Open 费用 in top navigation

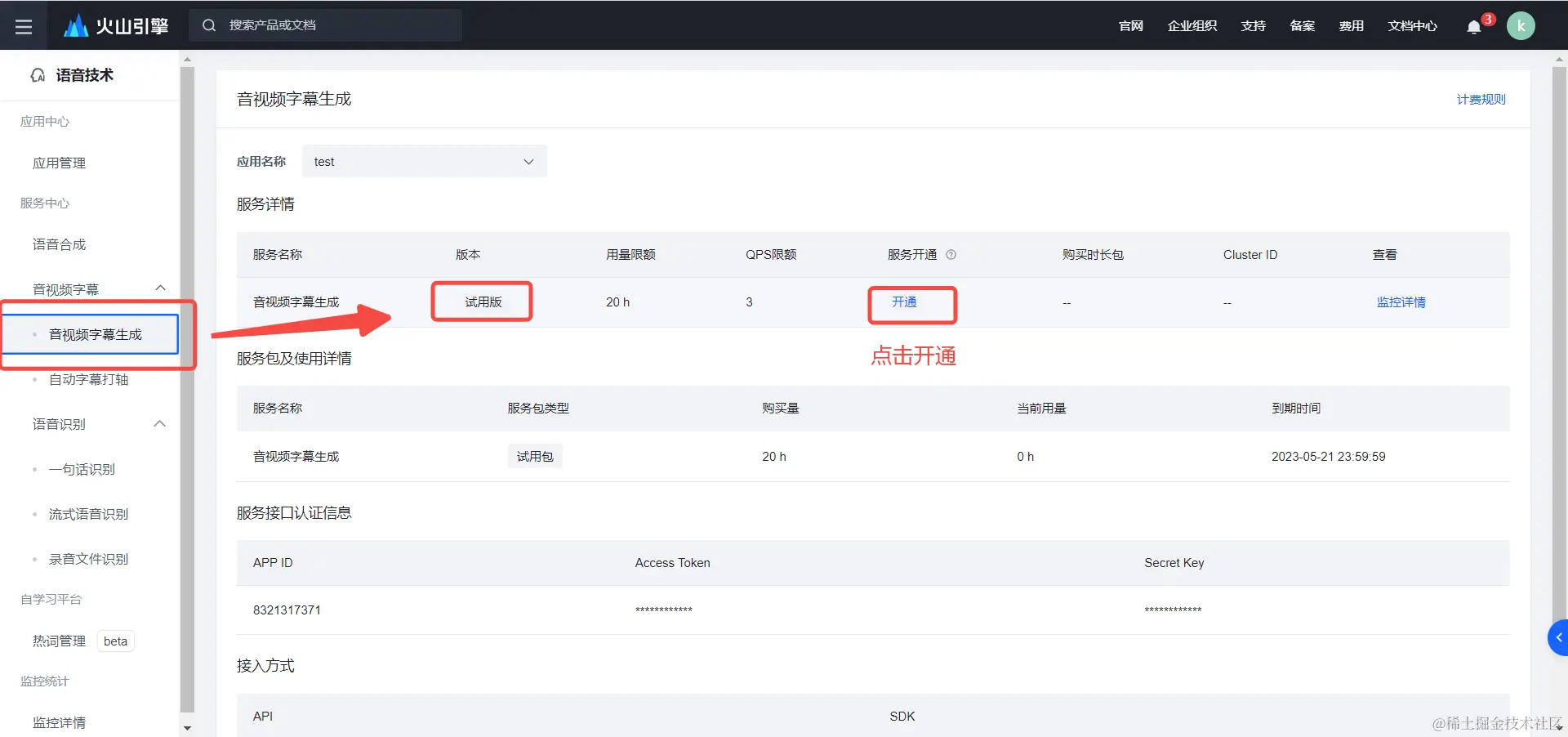click(x=1352, y=26)
